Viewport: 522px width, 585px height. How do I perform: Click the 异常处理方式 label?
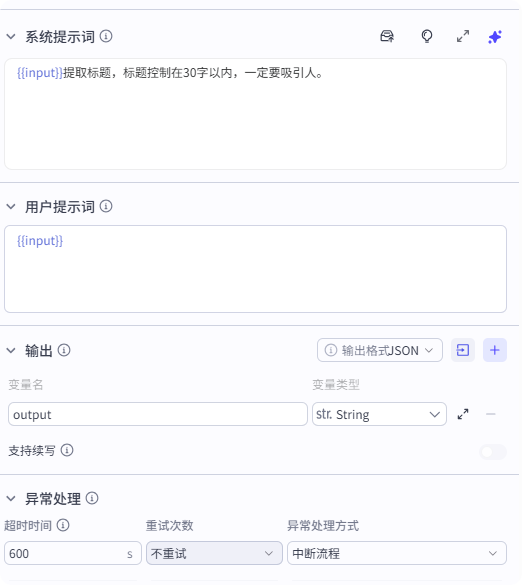[x=323, y=525]
